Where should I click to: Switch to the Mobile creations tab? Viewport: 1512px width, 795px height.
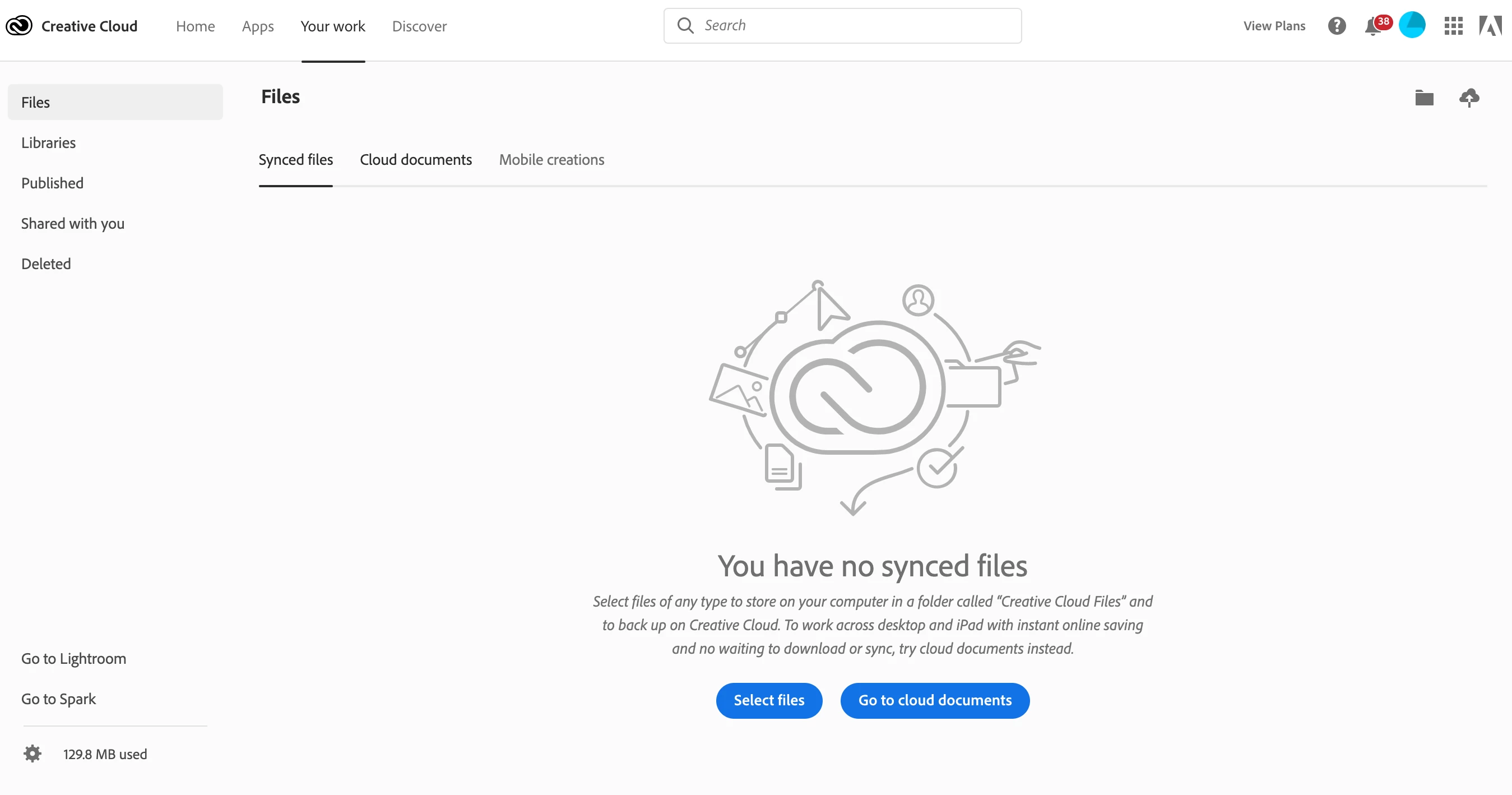tap(551, 160)
